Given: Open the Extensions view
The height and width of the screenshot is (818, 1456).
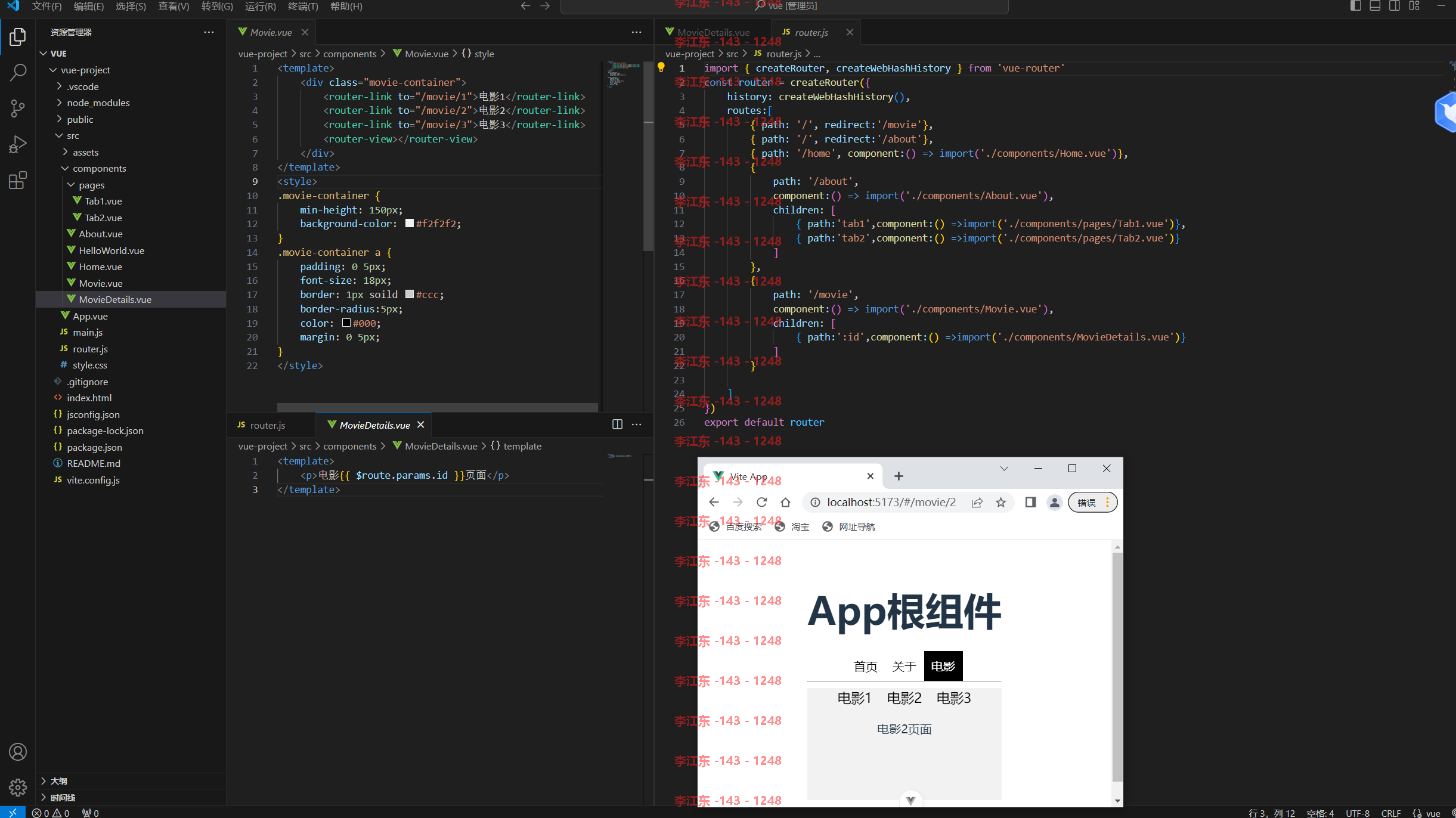Looking at the screenshot, I should coord(18,180).
